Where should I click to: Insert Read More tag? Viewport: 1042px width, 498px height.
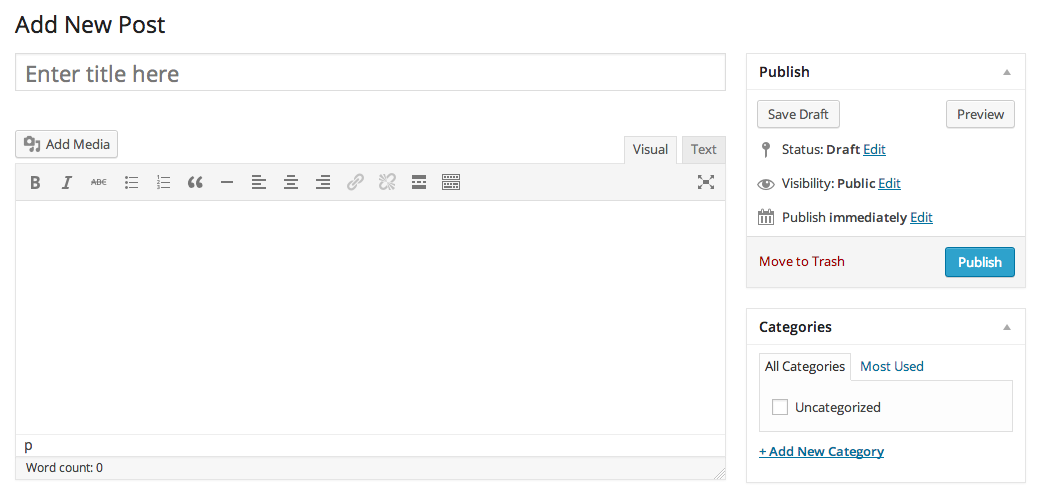419,182
